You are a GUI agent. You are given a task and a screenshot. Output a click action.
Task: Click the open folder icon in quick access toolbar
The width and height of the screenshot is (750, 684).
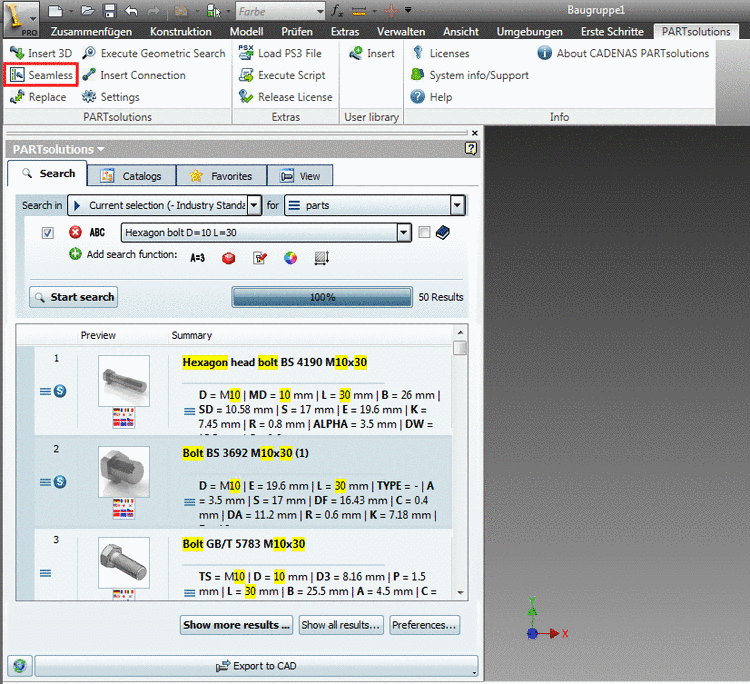(87, 11)
